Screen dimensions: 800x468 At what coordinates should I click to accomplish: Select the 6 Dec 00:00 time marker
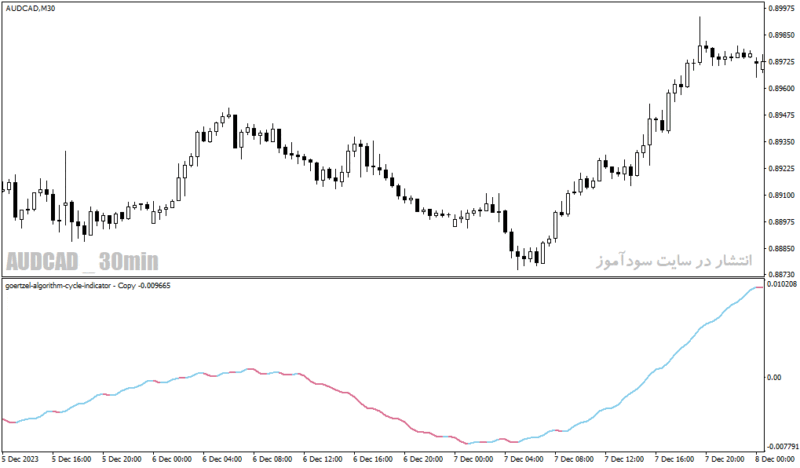(171, 459)
